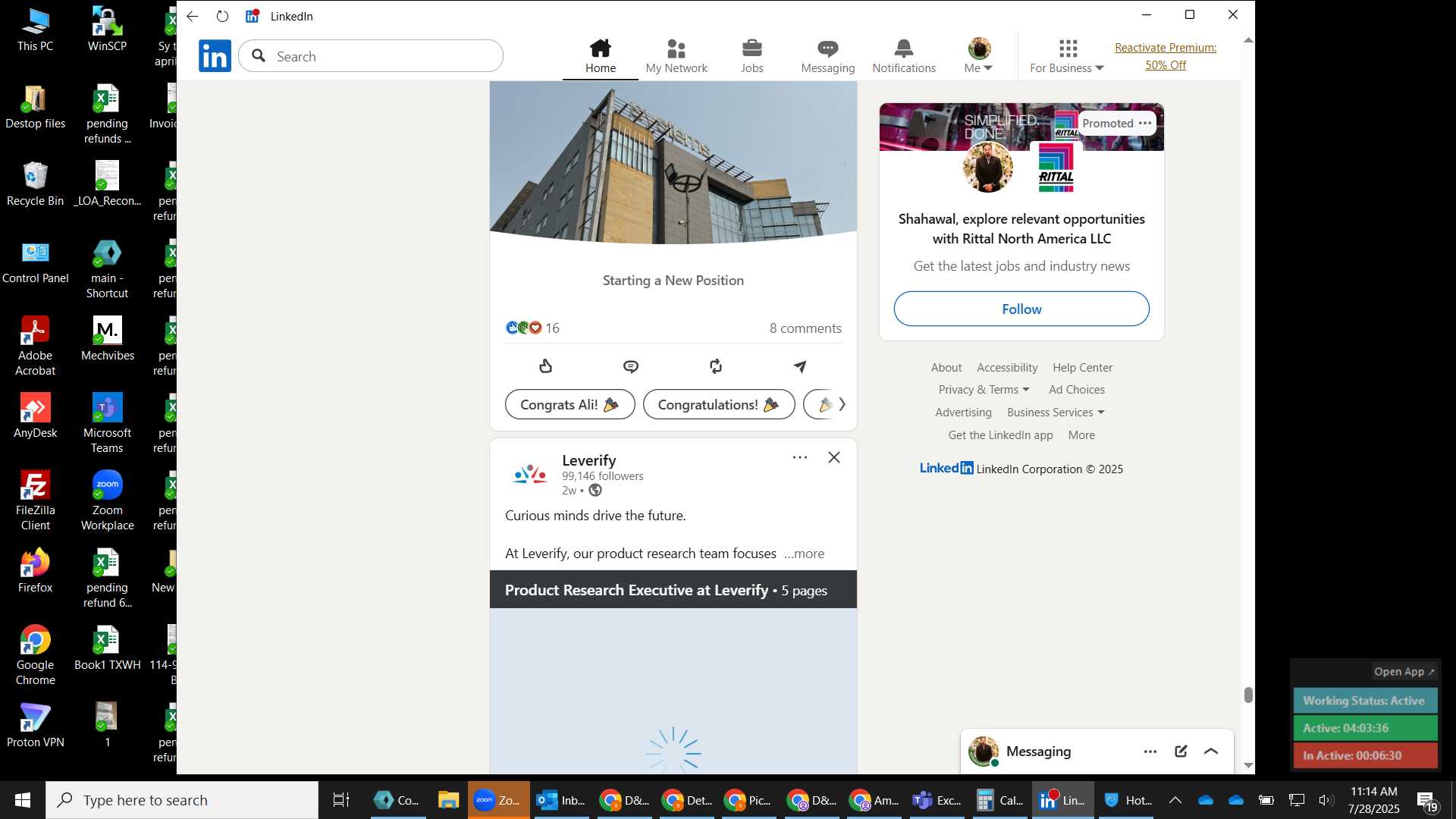The image size is (1456, 819).
Task: Show more quick reply suggestions arrow
Action: pos(842,405)
